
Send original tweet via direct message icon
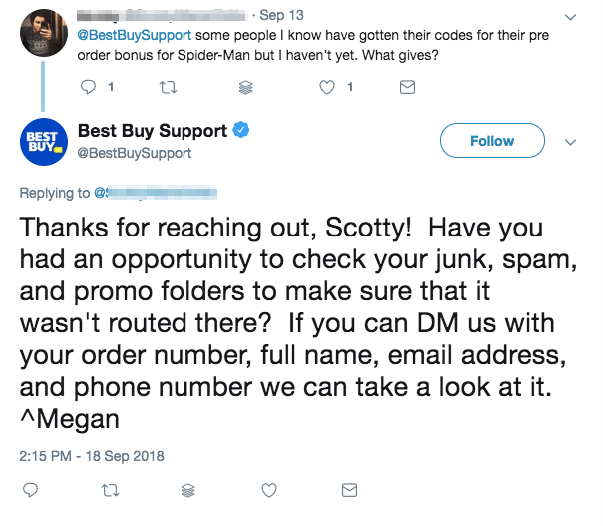(407, 87)
